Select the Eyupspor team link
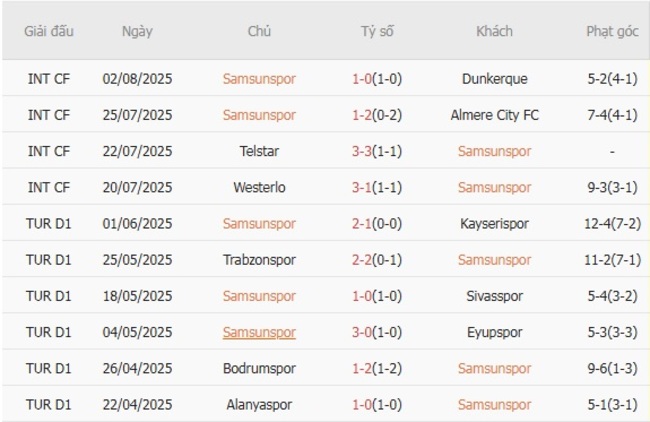 point(494,332)
